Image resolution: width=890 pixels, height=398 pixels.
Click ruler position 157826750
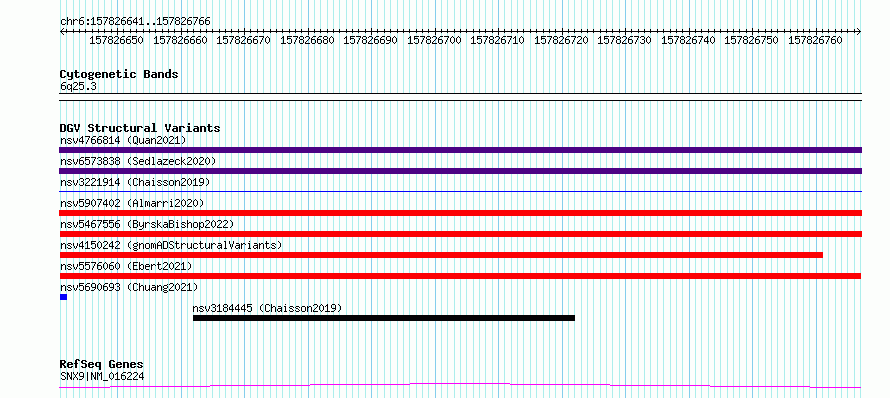point(752,40)
